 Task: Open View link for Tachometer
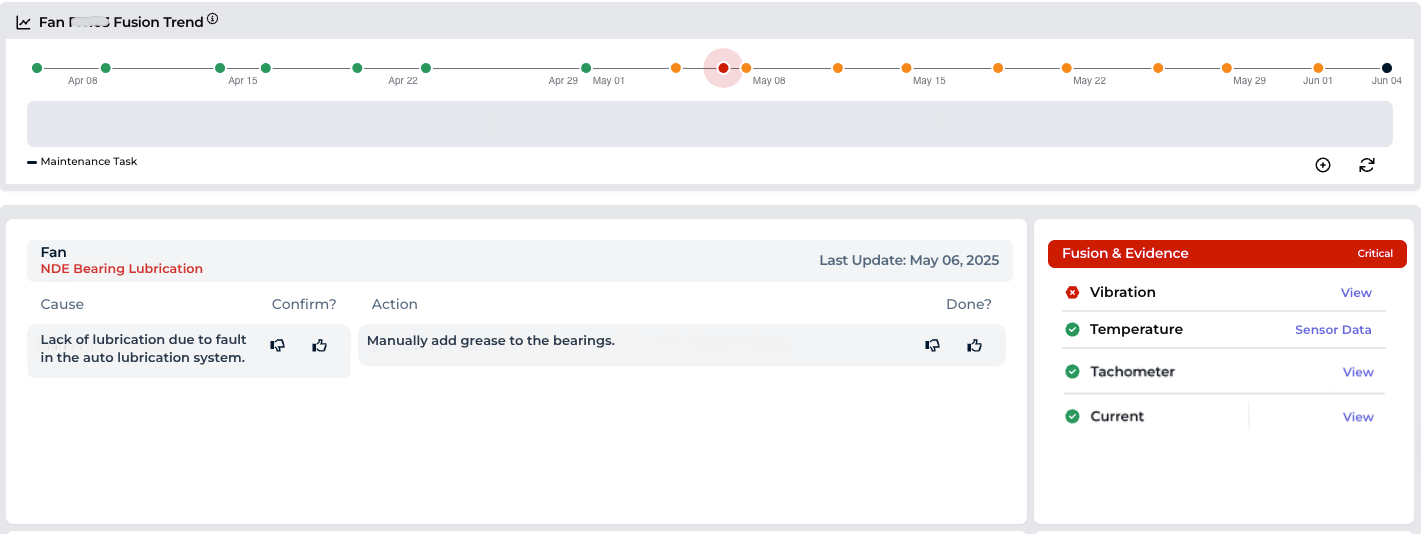(1358, 372)
